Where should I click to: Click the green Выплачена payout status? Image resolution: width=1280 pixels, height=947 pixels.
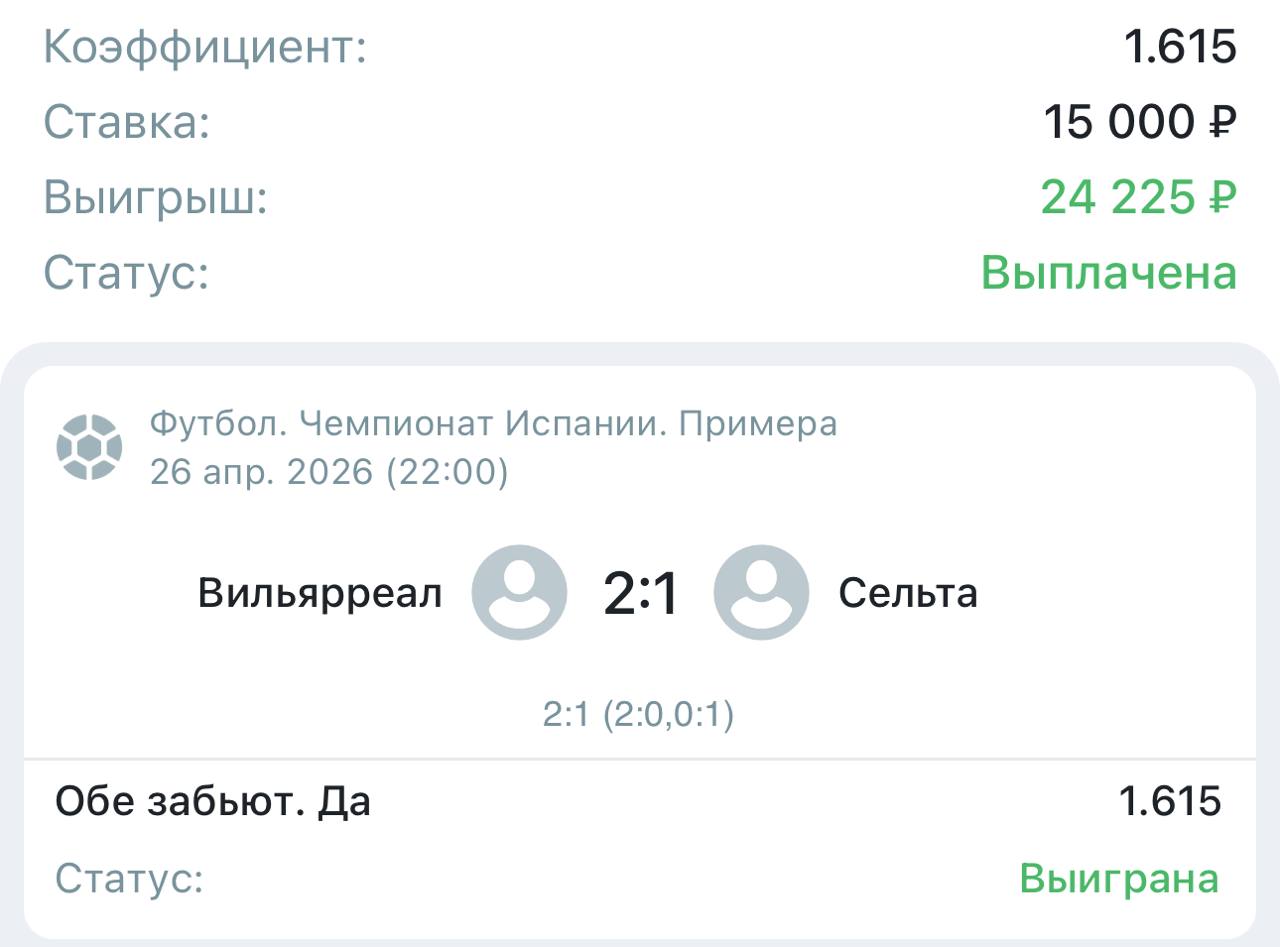pyautogui.click(x=1108, y=272)
